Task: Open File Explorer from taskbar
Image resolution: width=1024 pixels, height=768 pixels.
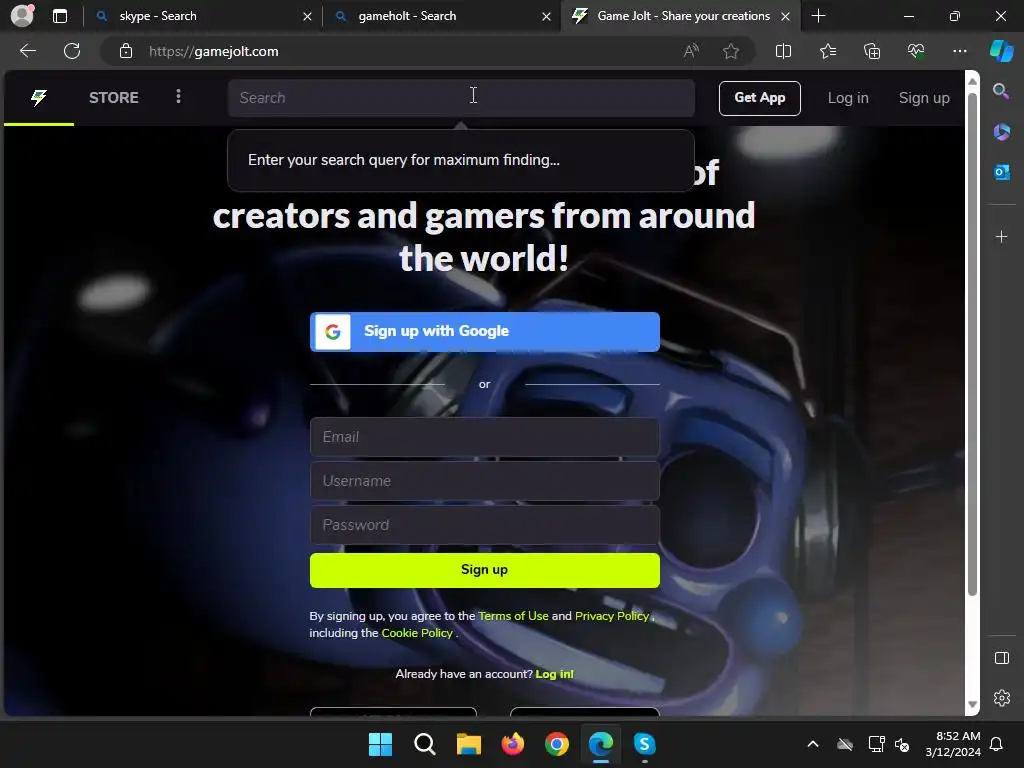Action: point(468,744)
